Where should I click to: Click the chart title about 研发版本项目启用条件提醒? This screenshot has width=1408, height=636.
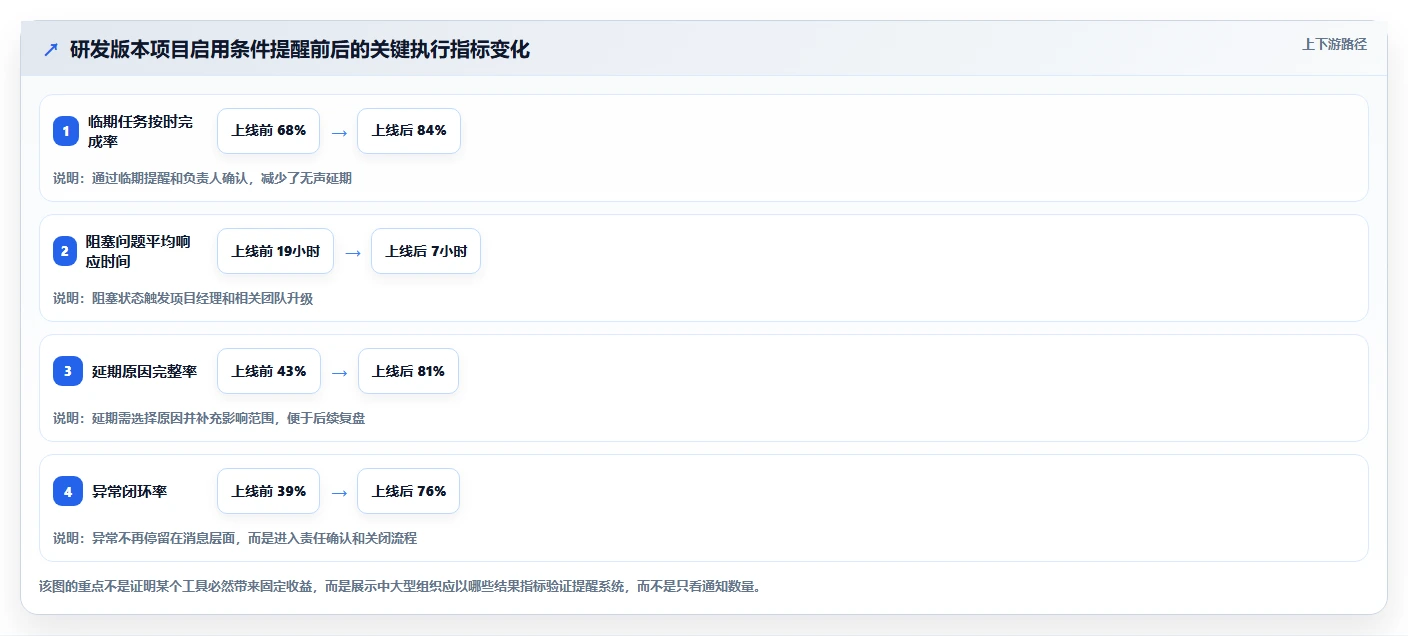tap(300, 50)
